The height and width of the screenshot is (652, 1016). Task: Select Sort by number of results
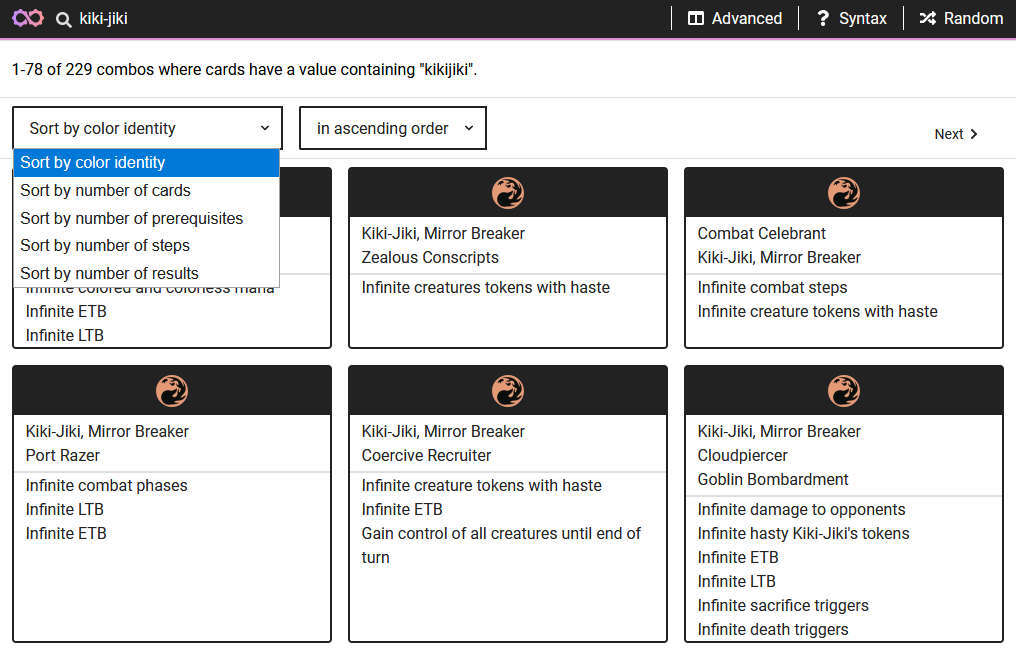pyautogui.click(x=109, y=273)
